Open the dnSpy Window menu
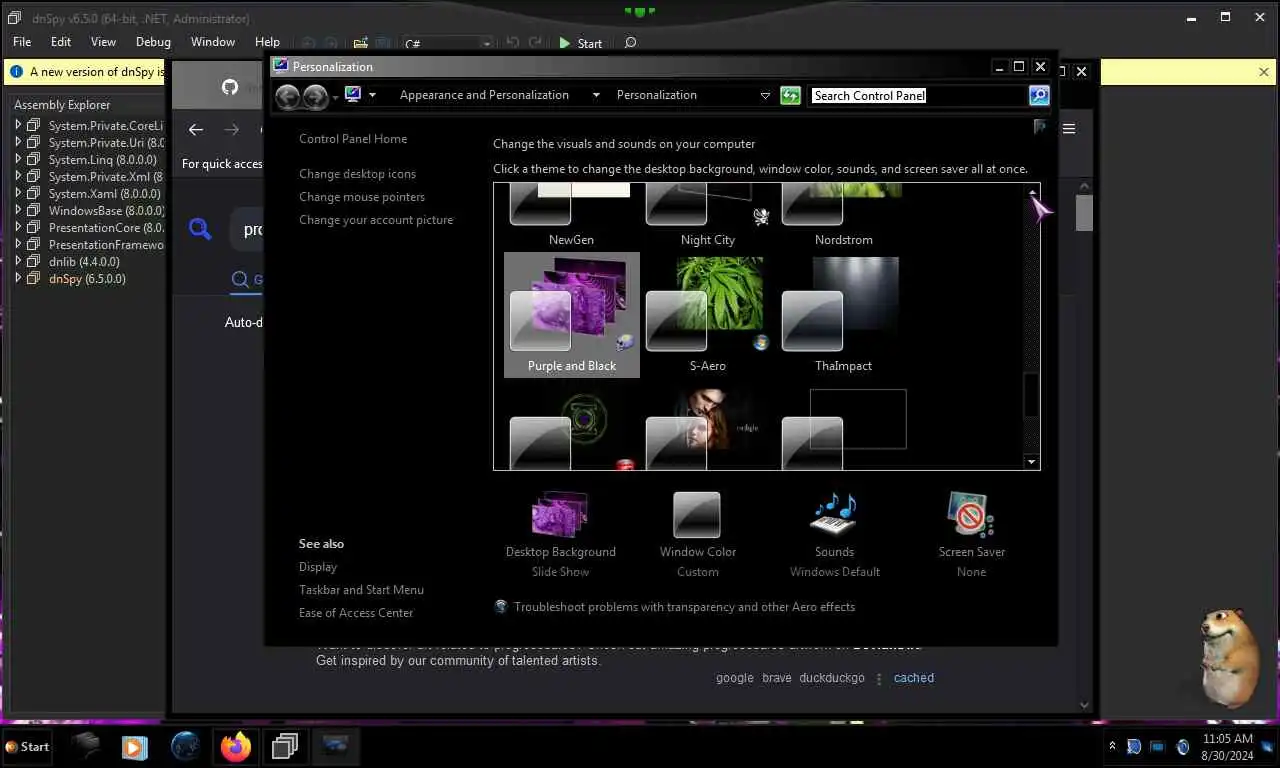Image resolution: width=1280 pixels, height=768 pixels. tap(213, 42)
